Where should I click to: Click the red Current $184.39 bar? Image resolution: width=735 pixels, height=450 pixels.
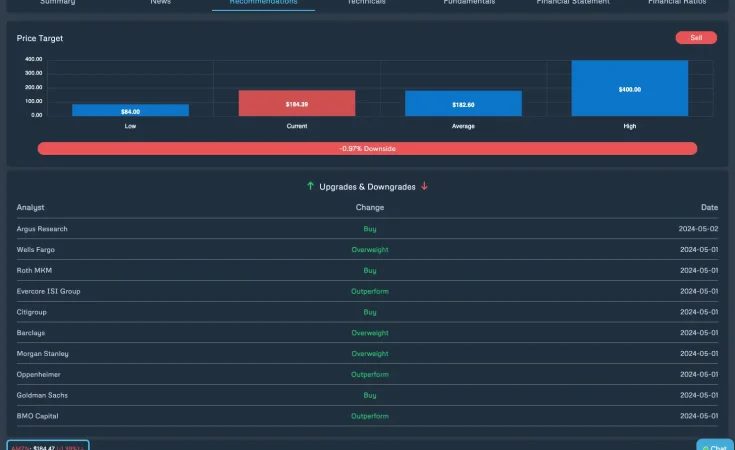(x=297, y=103)
